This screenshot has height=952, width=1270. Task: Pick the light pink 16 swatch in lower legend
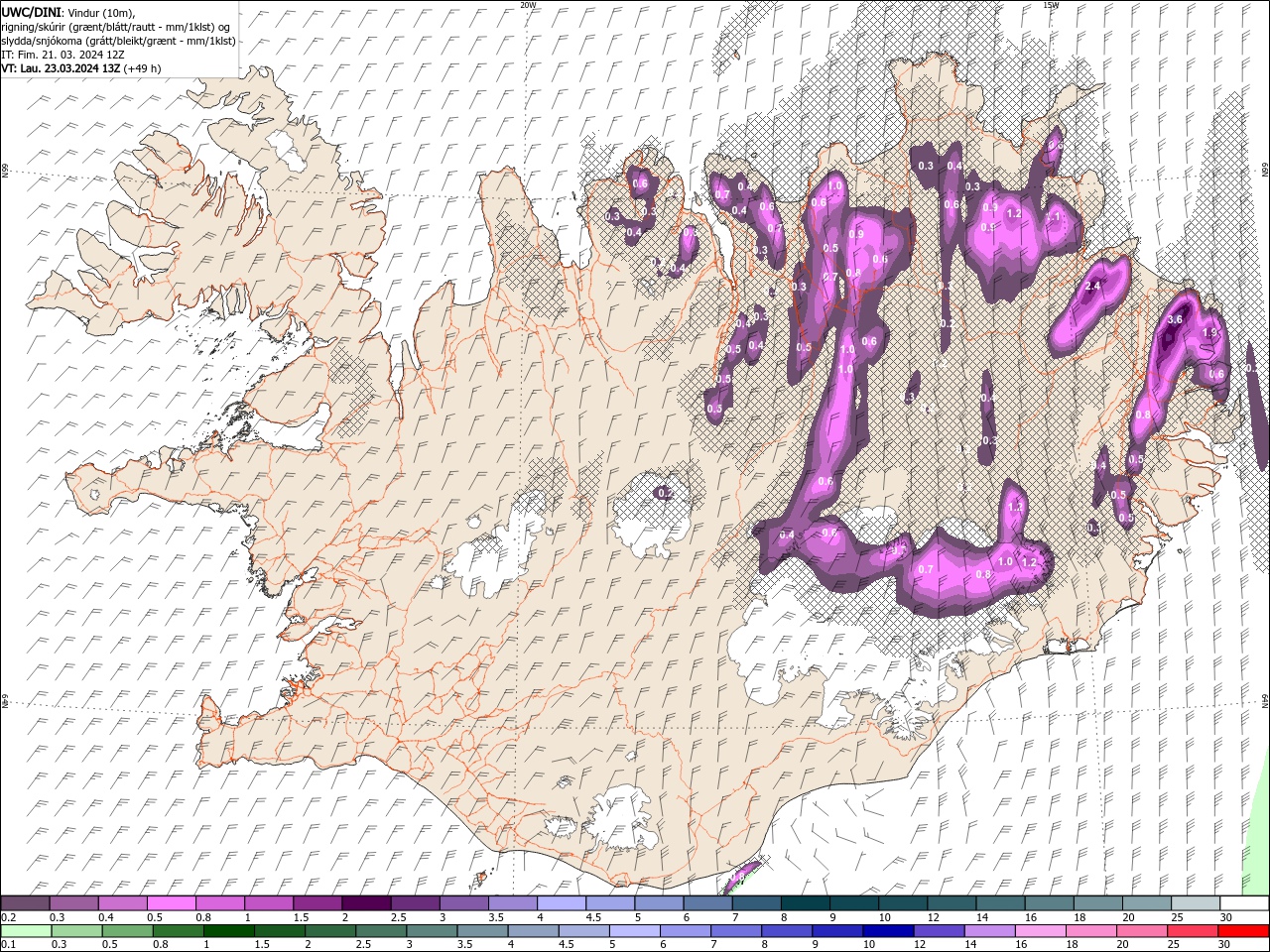(x=1039, y=931)
